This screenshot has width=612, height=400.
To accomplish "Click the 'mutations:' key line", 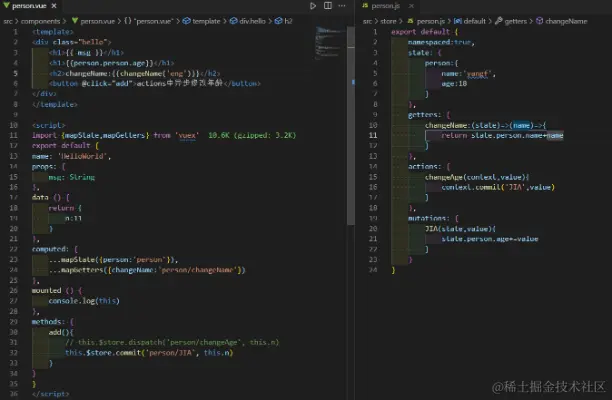I will [433, 218].
